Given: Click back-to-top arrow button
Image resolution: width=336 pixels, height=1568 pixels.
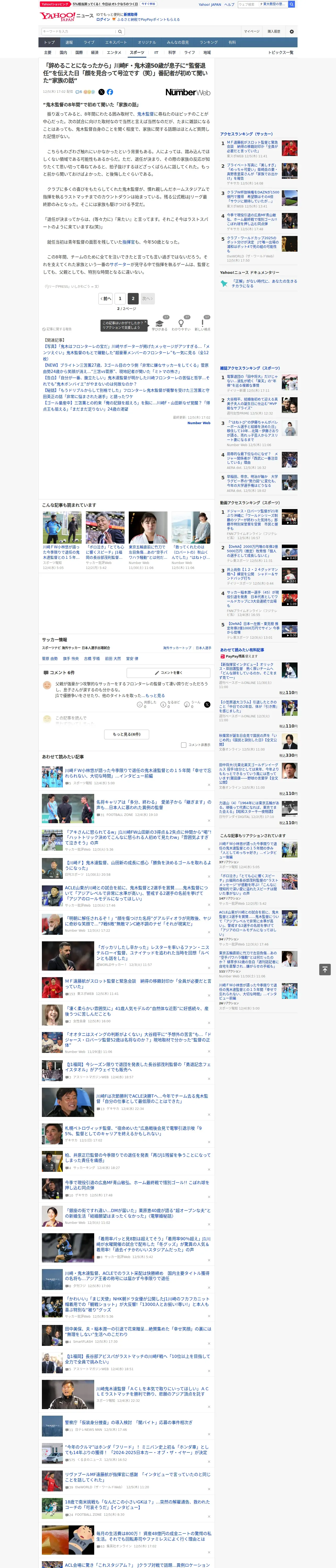Looking at the screenshot, I should click(325, 969).
